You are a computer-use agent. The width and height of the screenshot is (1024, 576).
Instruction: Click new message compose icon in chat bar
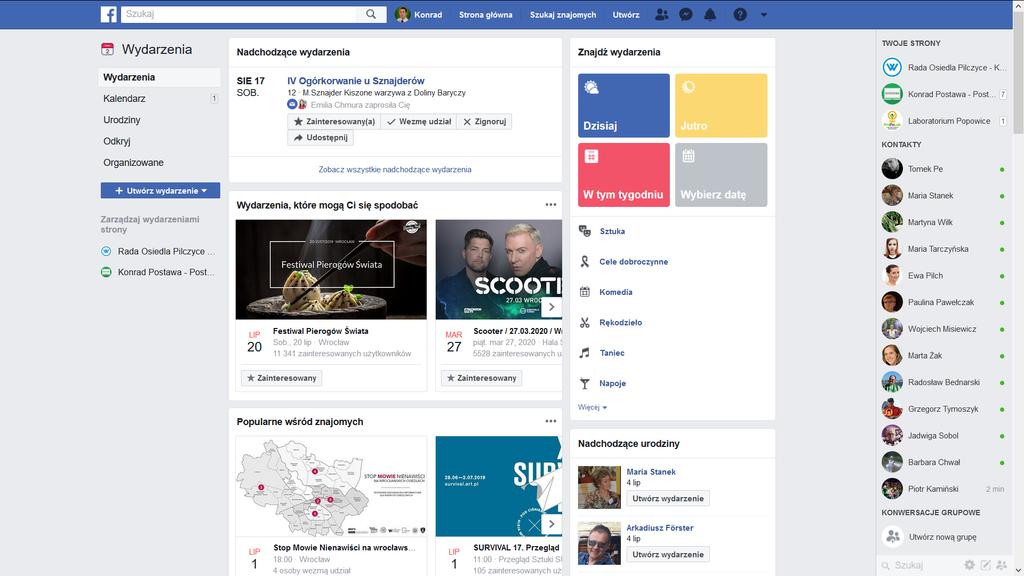pos(985,565)
